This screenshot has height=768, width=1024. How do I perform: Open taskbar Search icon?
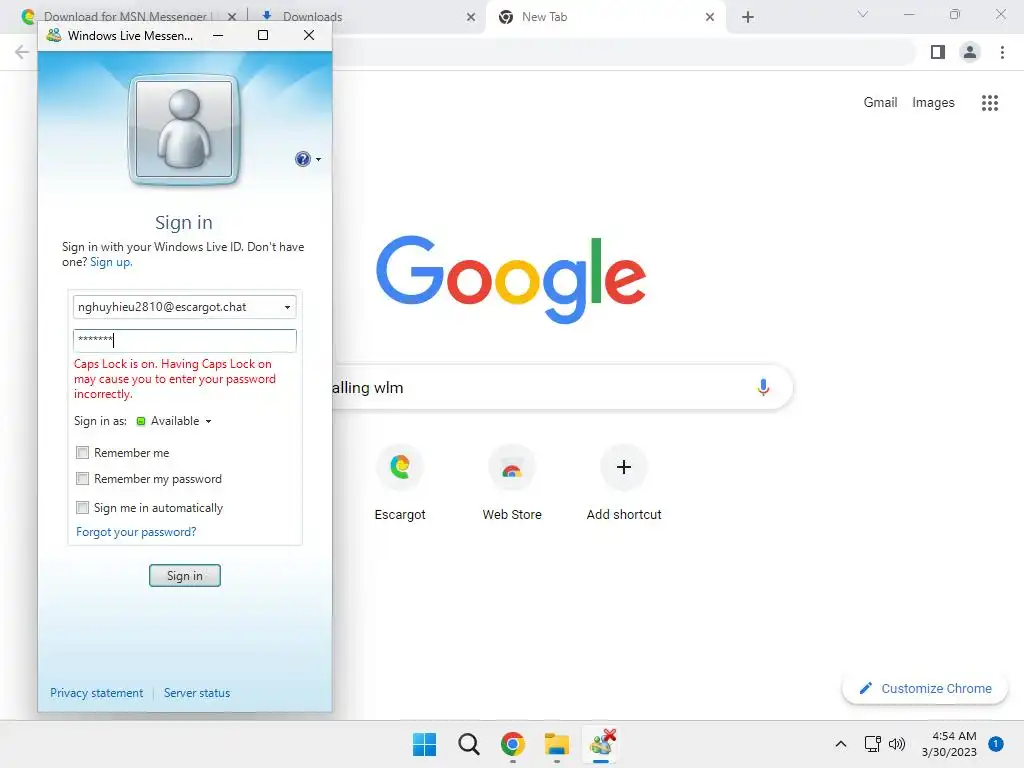point(468,744)
